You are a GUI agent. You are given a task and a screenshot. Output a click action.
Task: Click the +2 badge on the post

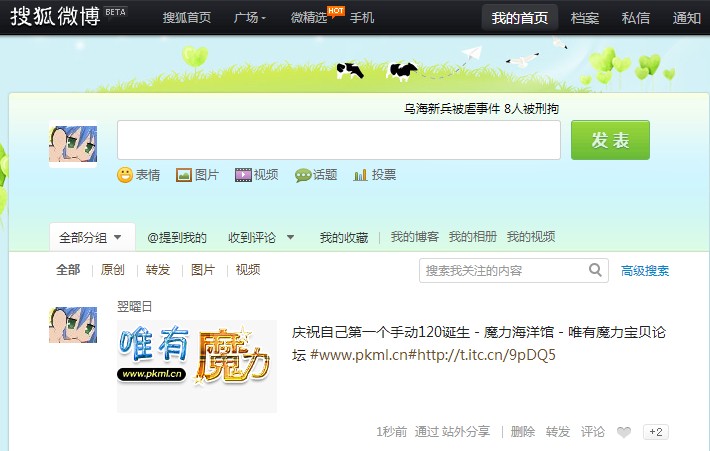[x=656, y=432]
